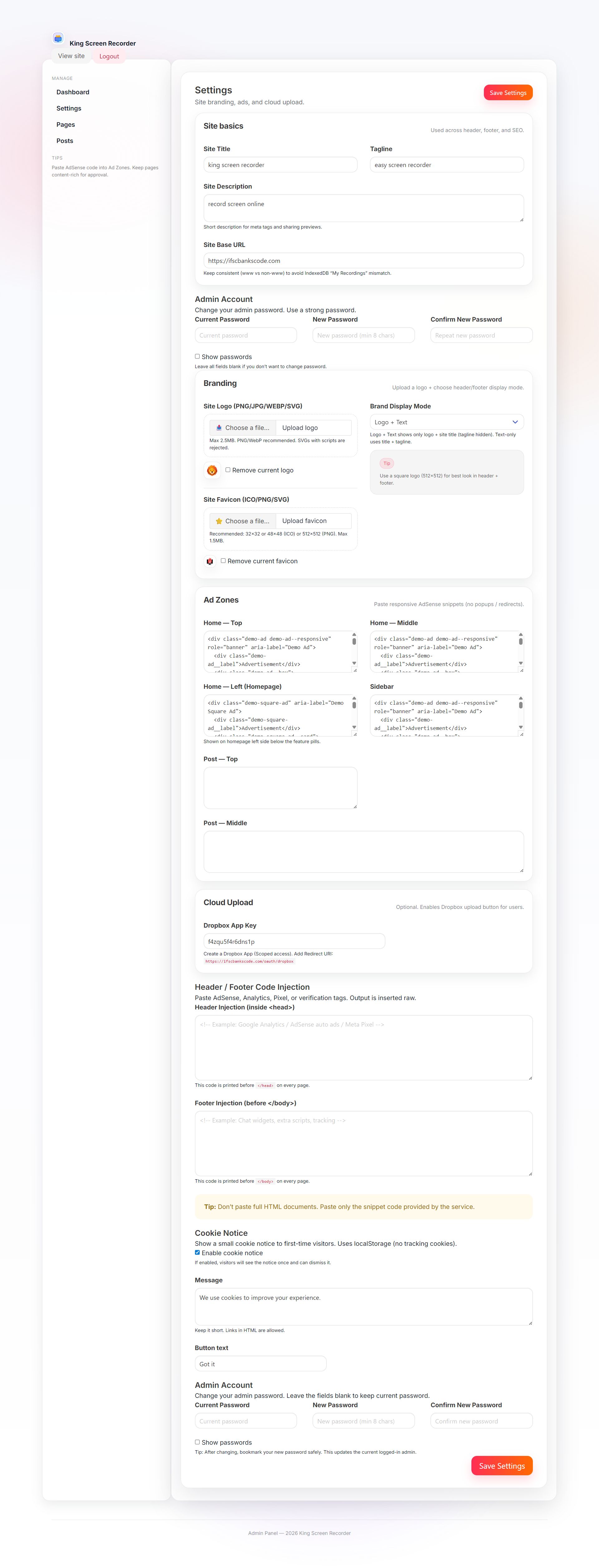Disable the Enable cookie notice checkbox
Image resolution: width=599 pixels, height=1568 pixels.
pos(197,1252)
